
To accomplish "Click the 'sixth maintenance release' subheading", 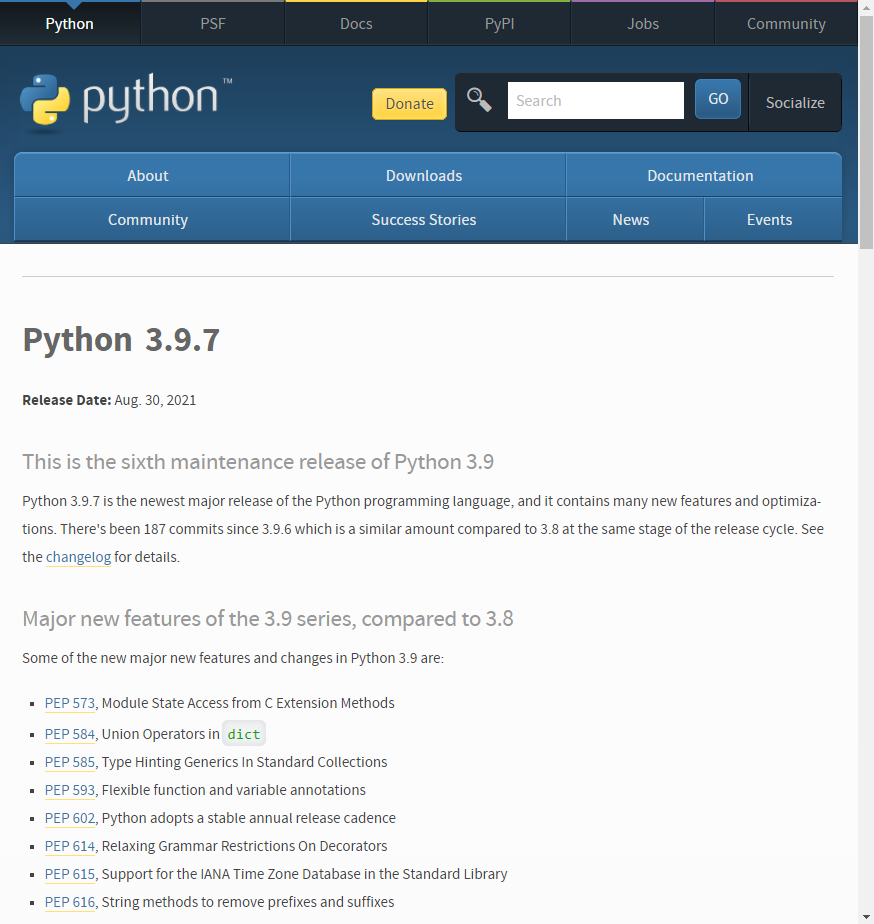I will click(x=258, y=461).
